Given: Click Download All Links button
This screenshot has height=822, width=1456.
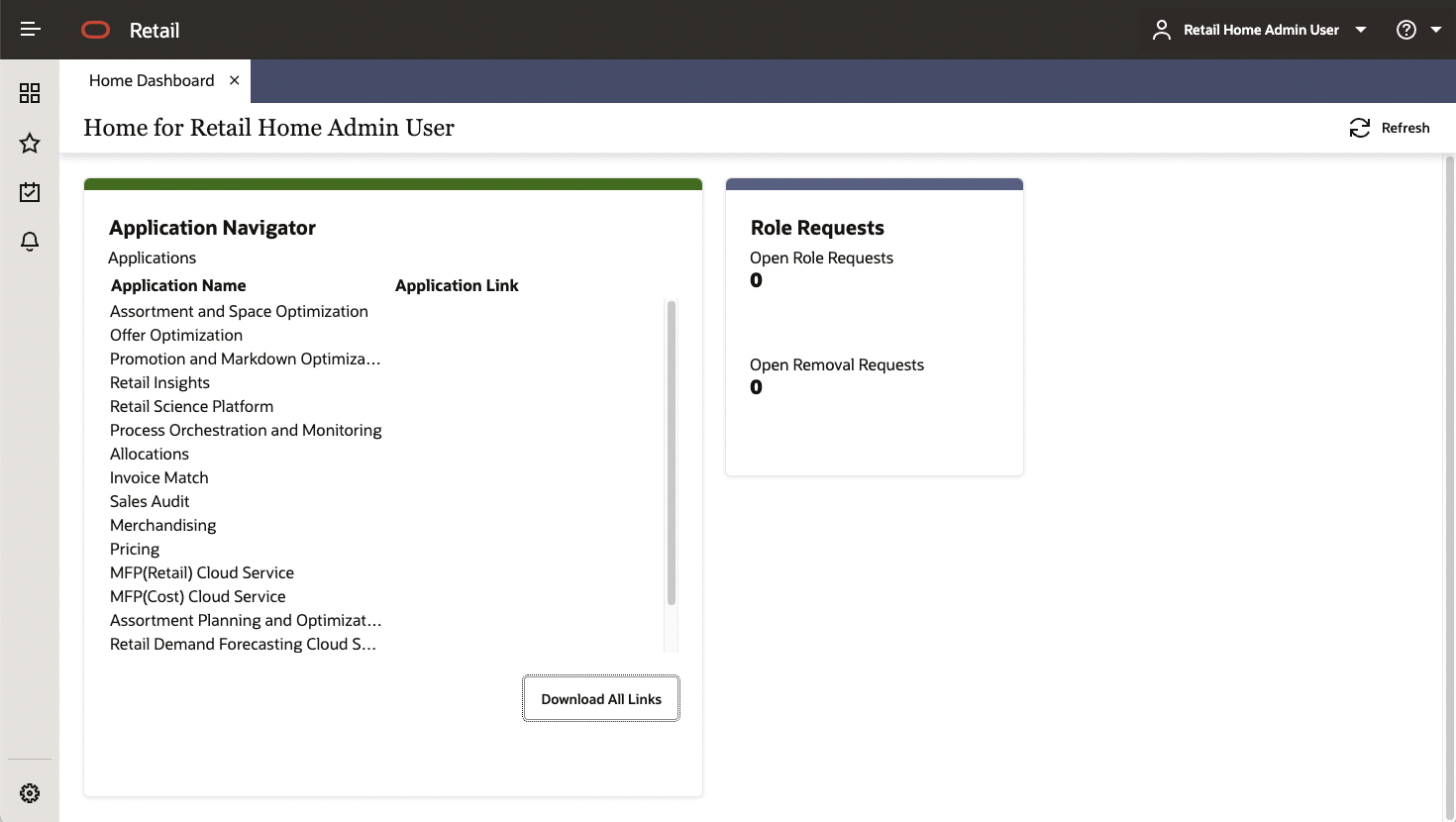Looking at the screenshot, I should click(x=601, y=699).
